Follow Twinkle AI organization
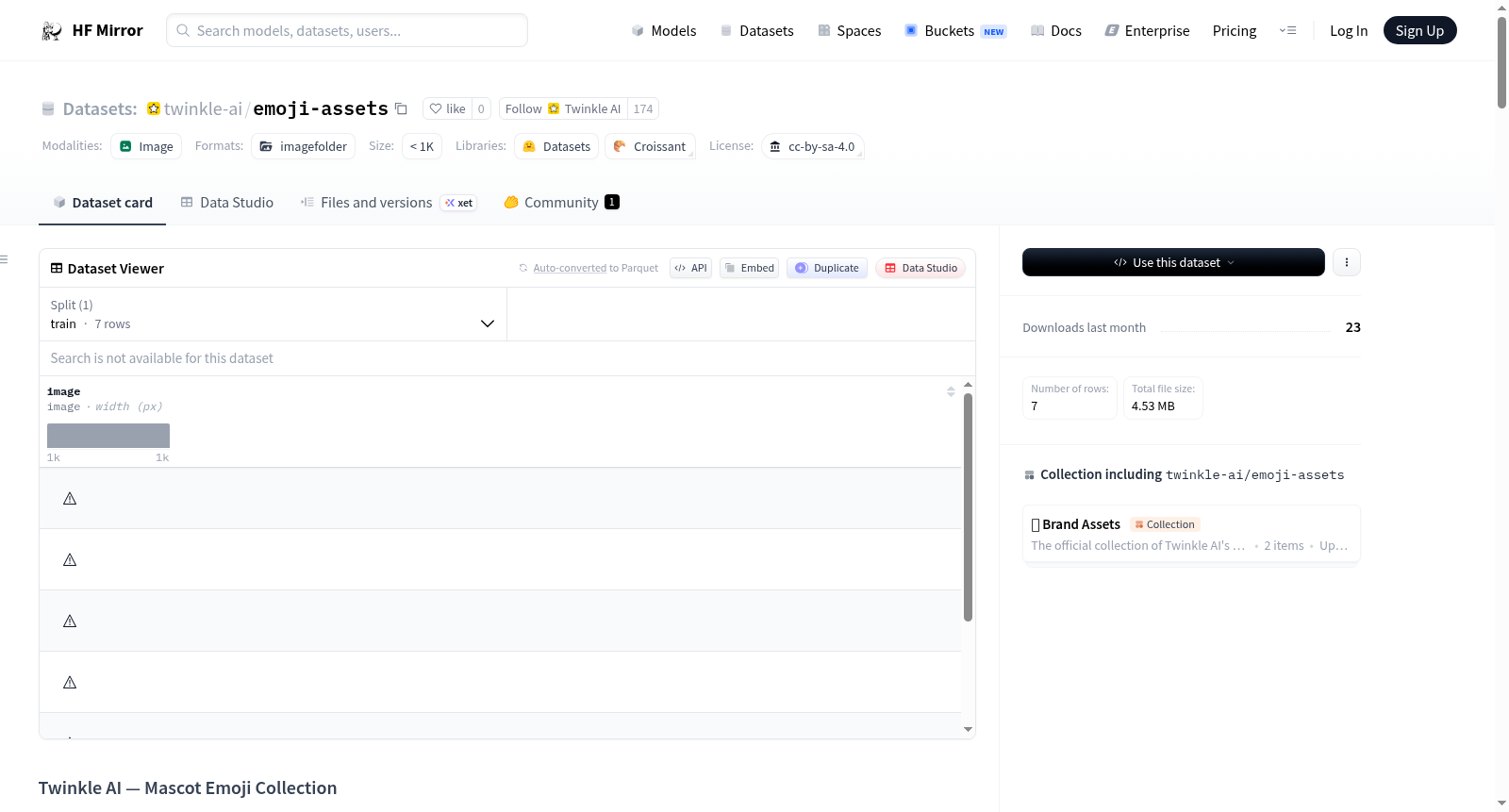 point(563,108)
